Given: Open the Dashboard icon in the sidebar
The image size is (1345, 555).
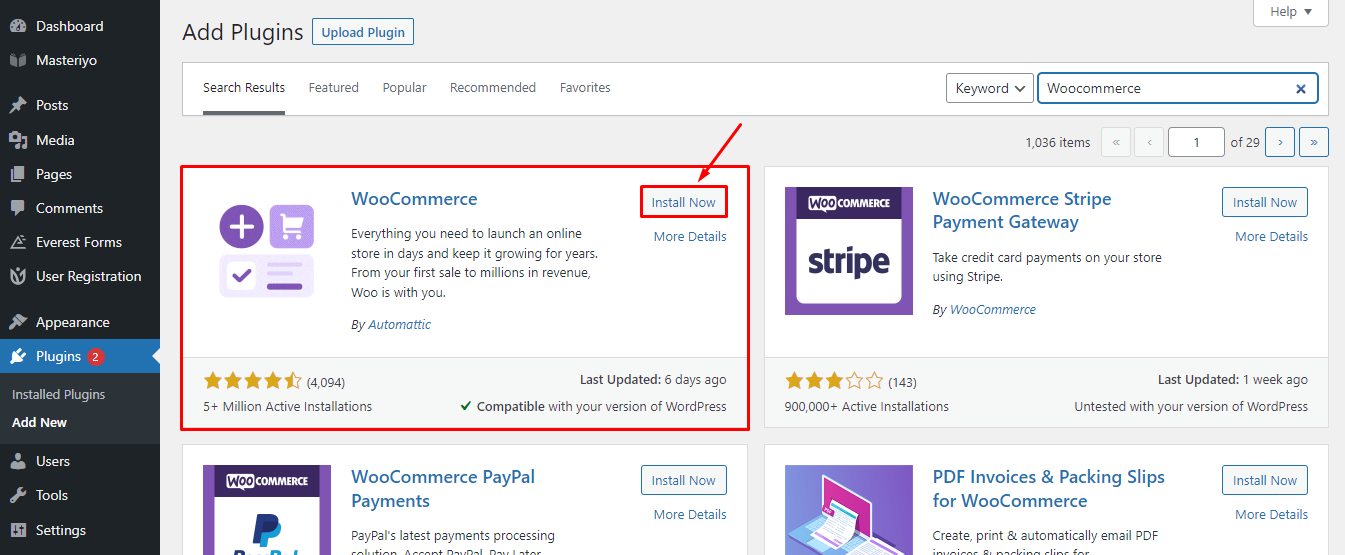Looking at the screenshot, I should pos(18,26).
